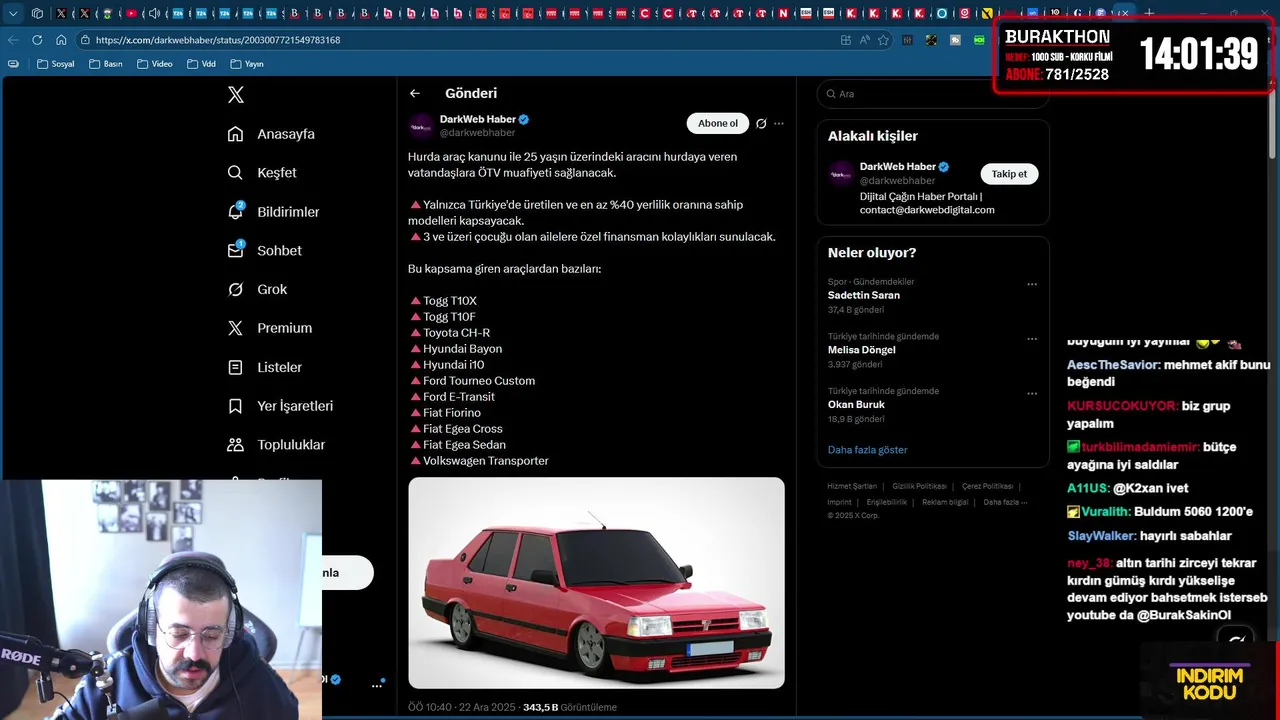This screenshot has height=720, width=1280.
Task: Open the red car image
Action: click(596, 583)
